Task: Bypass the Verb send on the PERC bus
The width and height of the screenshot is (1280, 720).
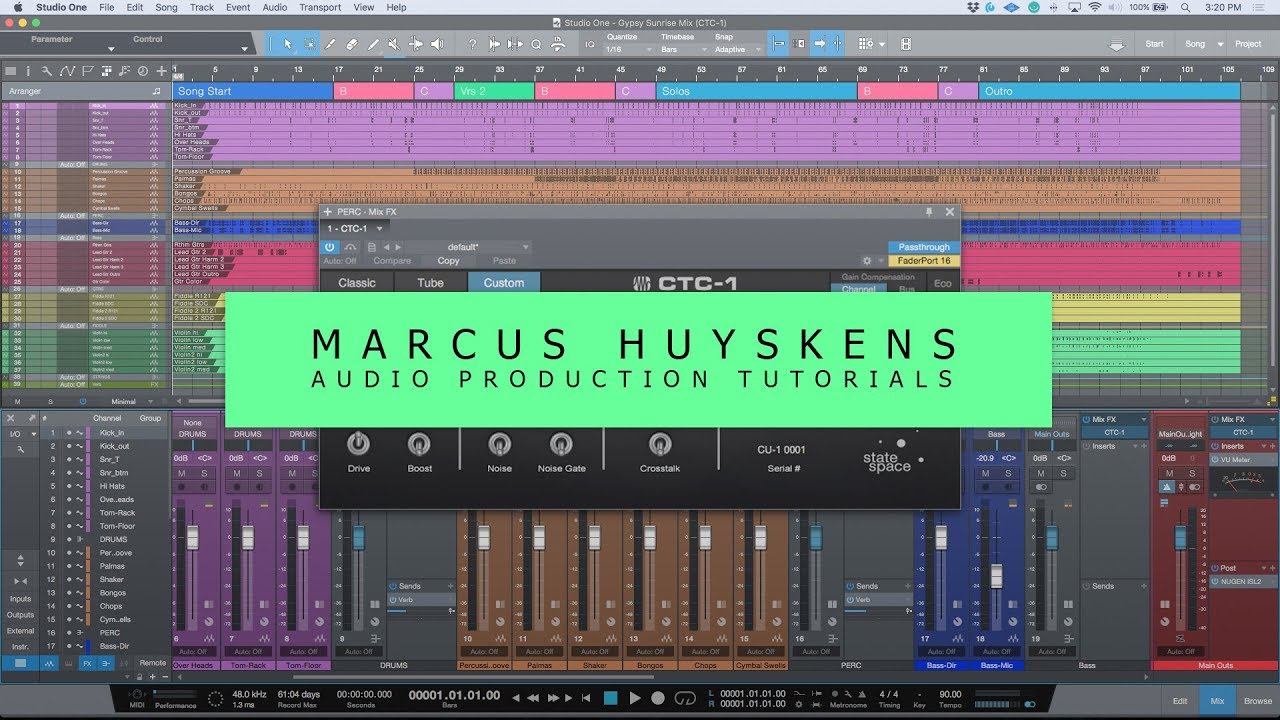Action: (850, 600)
